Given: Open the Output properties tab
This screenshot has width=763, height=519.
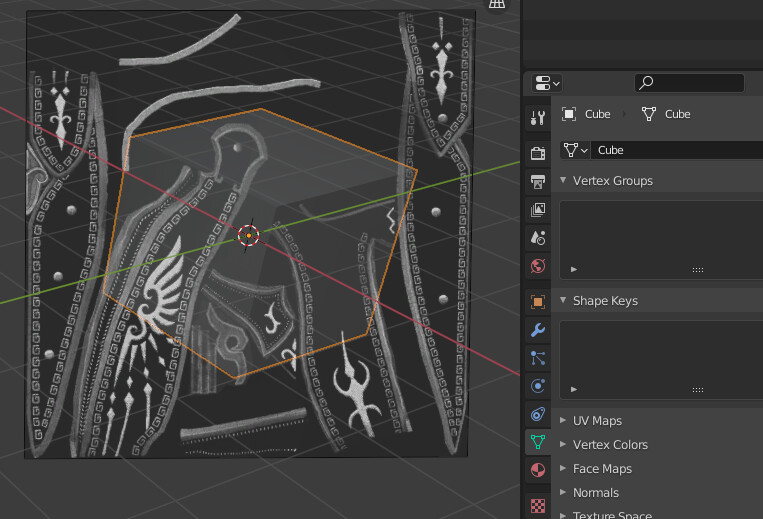Looking at the screenshot, I should coord(538,181).
